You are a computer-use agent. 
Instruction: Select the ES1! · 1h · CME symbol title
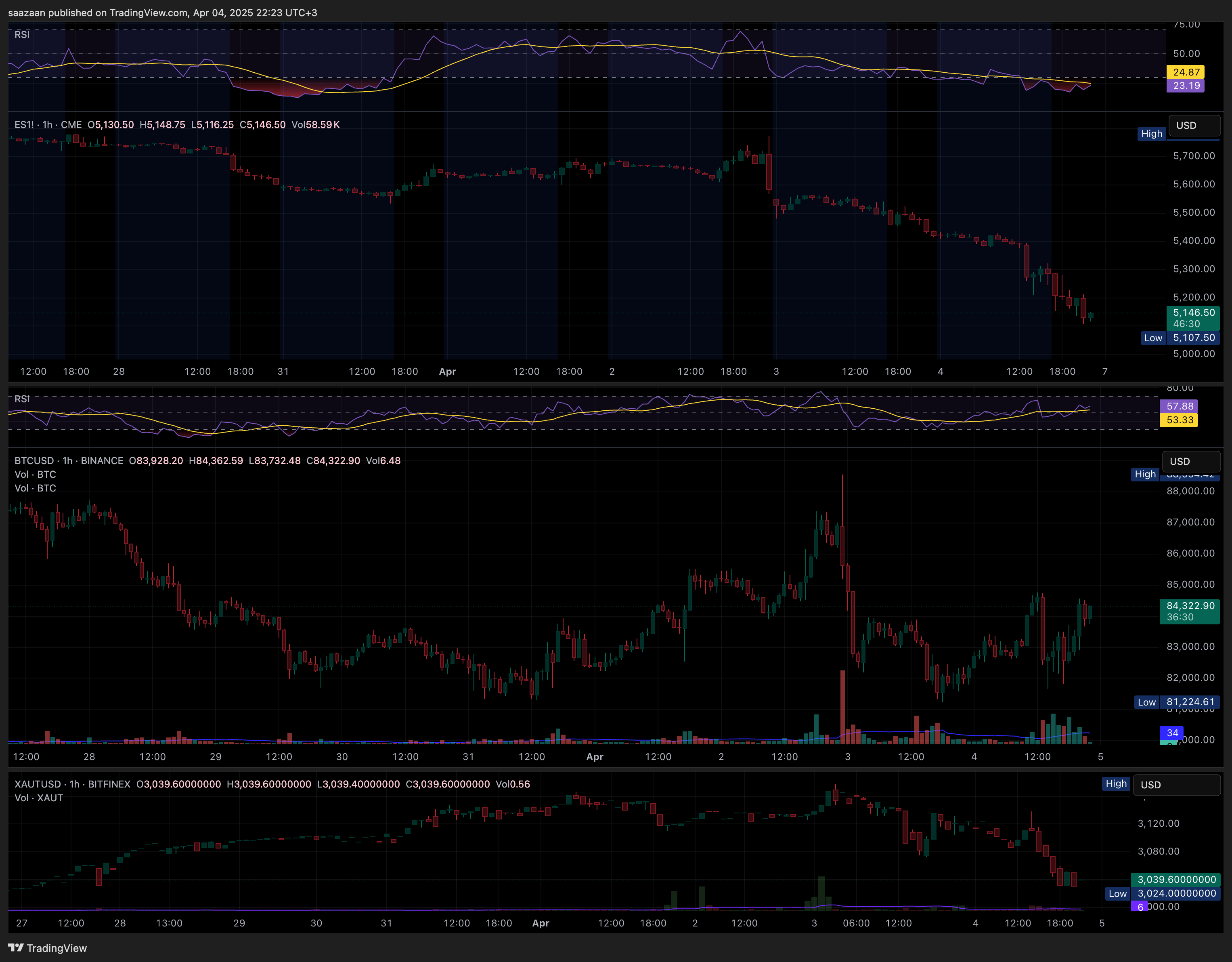[48, 125]
